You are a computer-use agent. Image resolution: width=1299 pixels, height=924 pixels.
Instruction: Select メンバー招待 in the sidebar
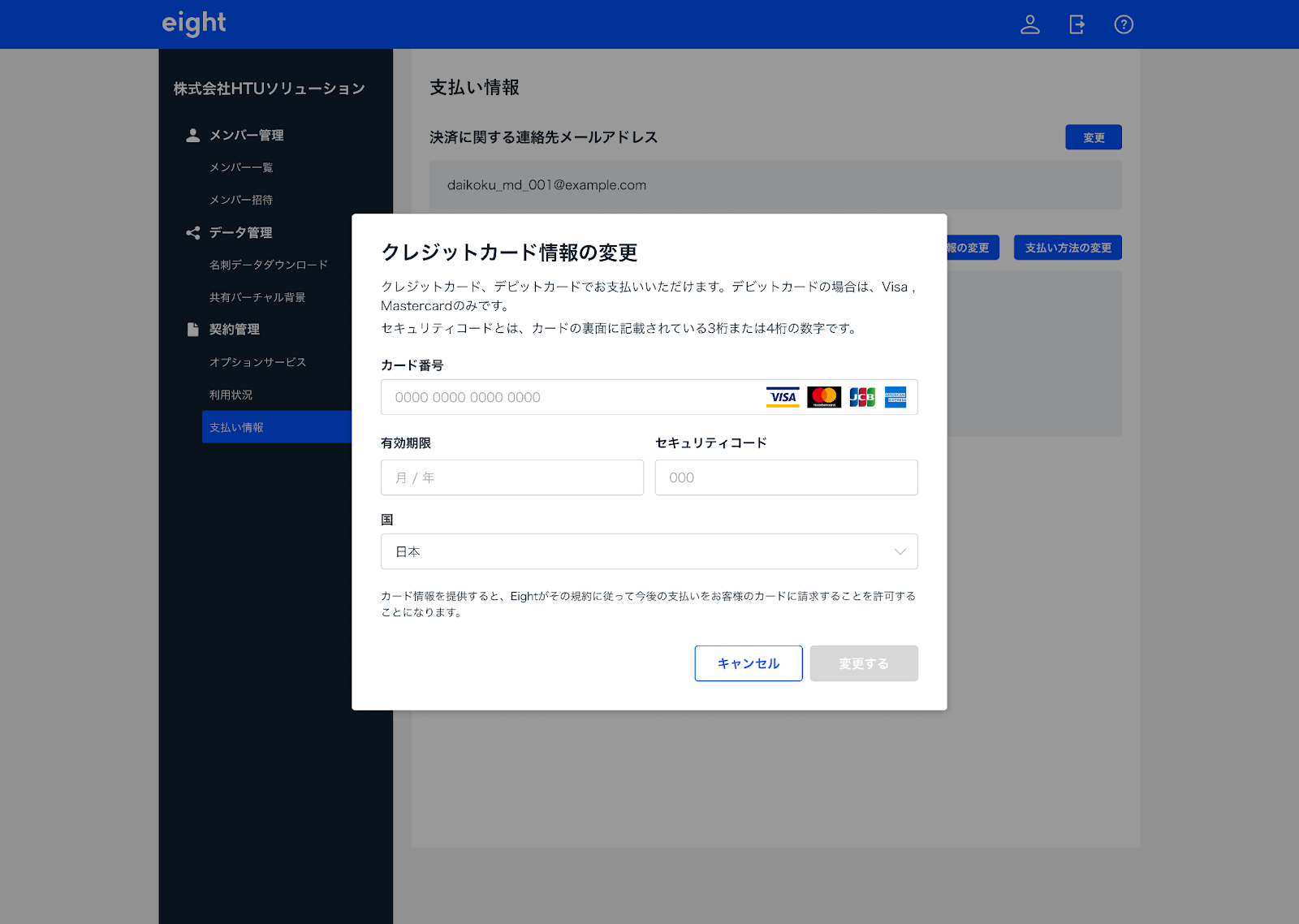[x=241, y=200]
